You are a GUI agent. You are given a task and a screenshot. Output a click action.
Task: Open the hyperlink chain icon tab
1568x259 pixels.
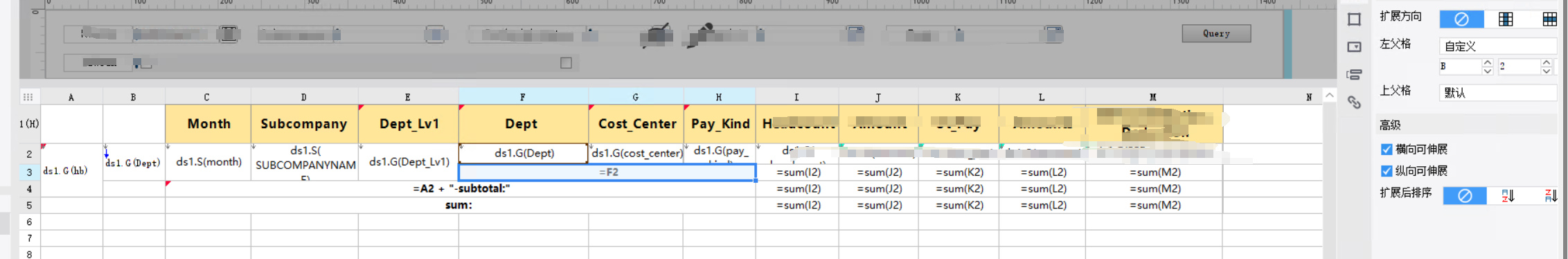click(x=1354, y=102)
